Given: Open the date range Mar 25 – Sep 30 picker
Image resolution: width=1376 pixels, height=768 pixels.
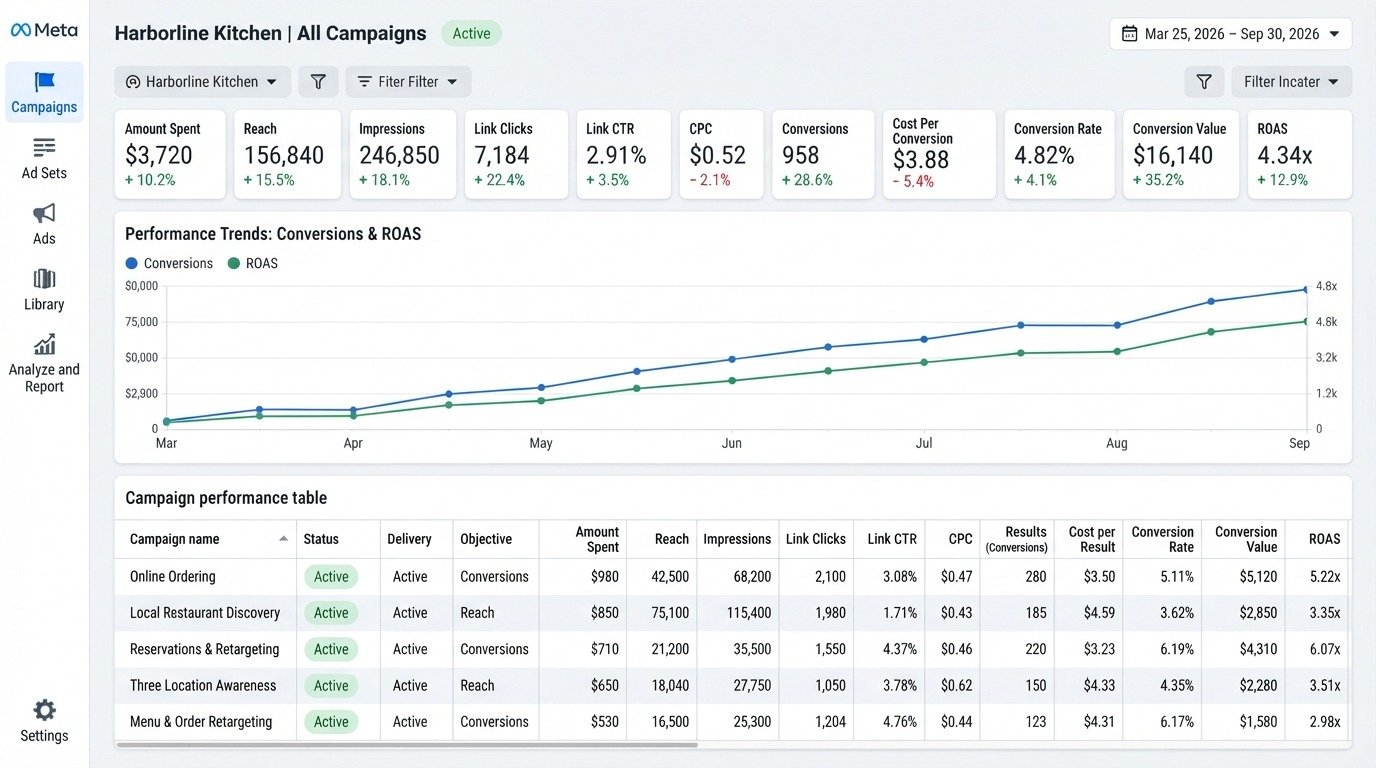Looking at the screenshot, I should pos(1230,34).
